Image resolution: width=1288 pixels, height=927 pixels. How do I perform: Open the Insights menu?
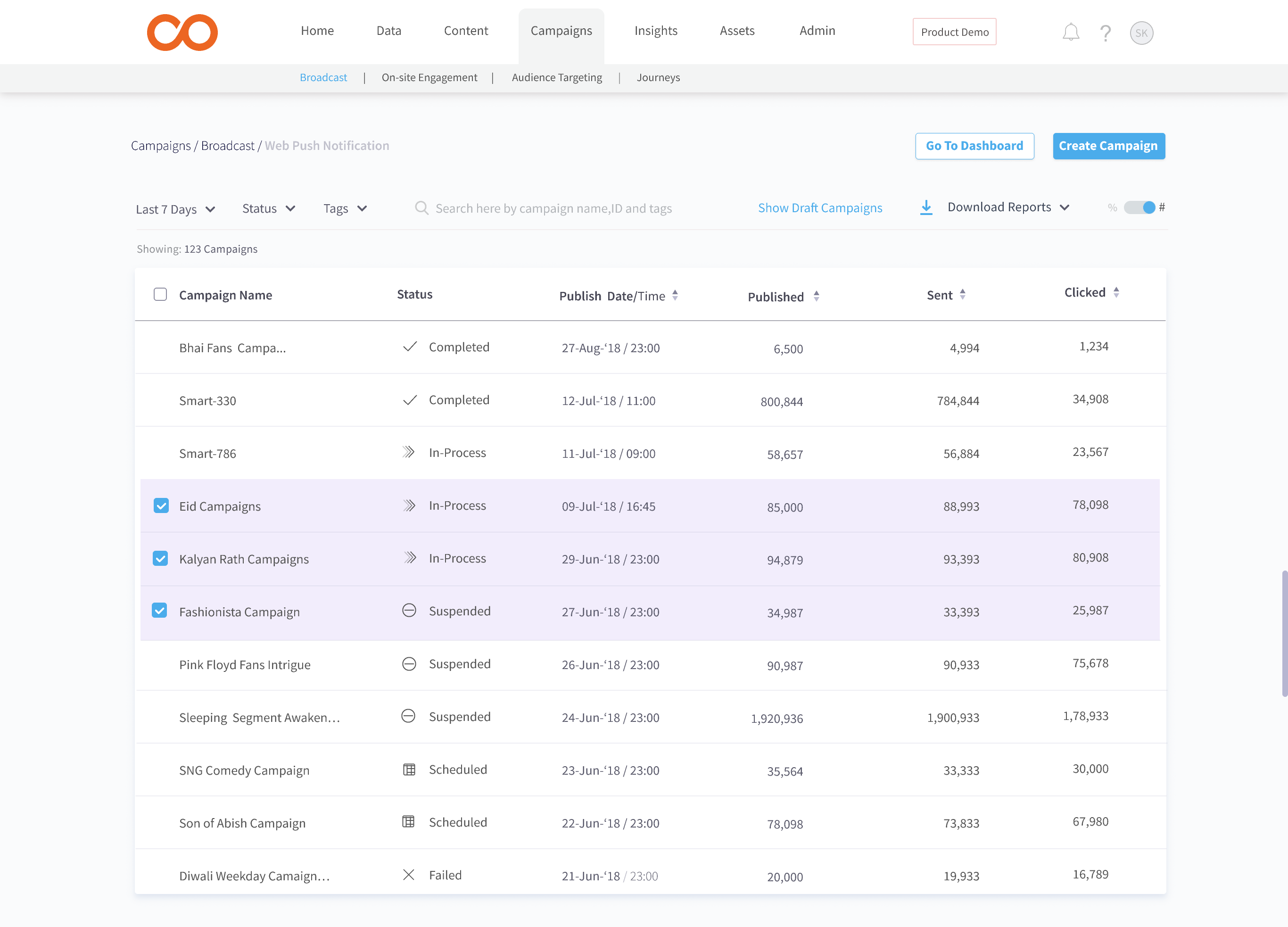coord(655,31)
